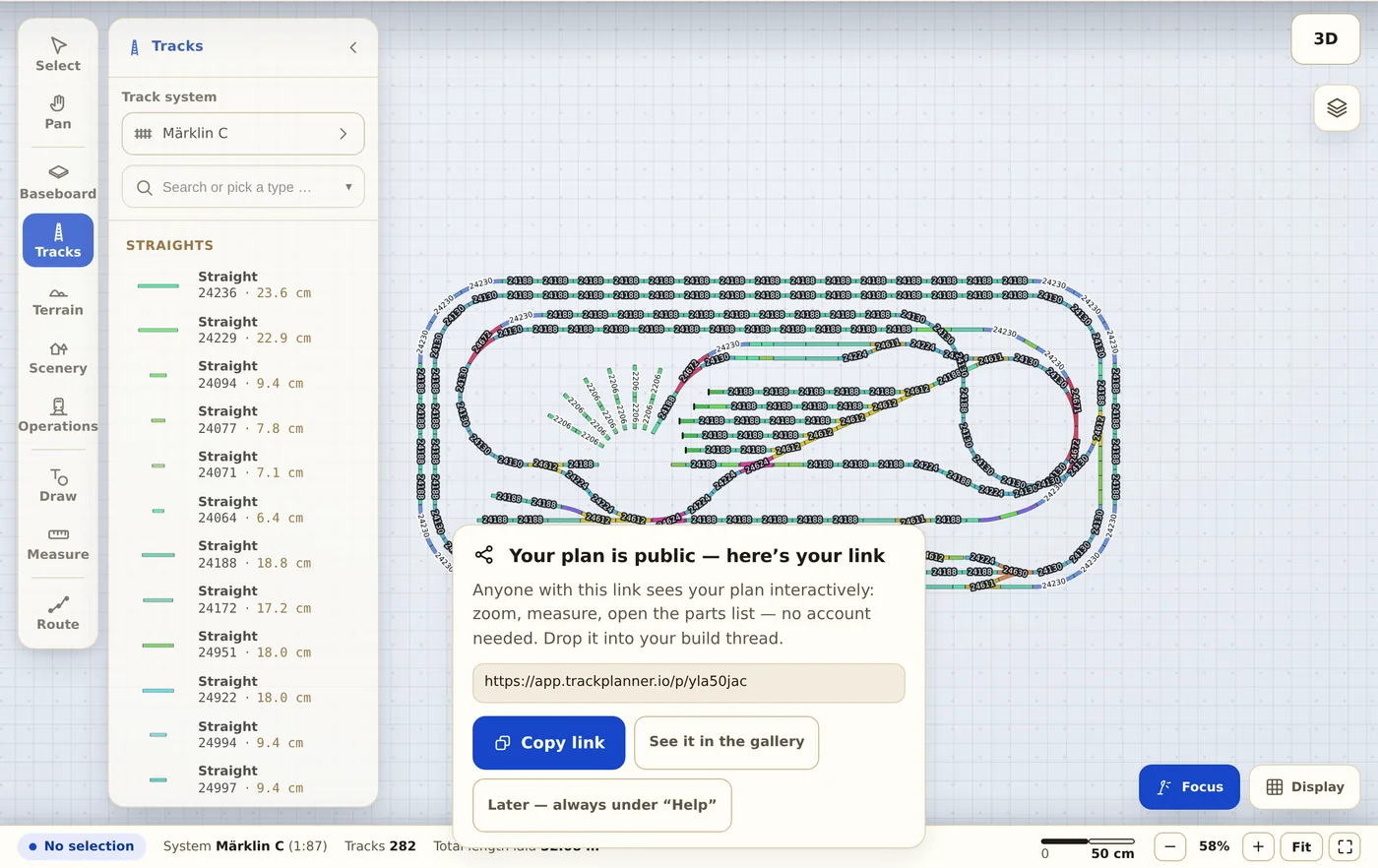This screenshot has width=1378, height=868.
Task: Activate the Pan hand tool
Action: 58,112
